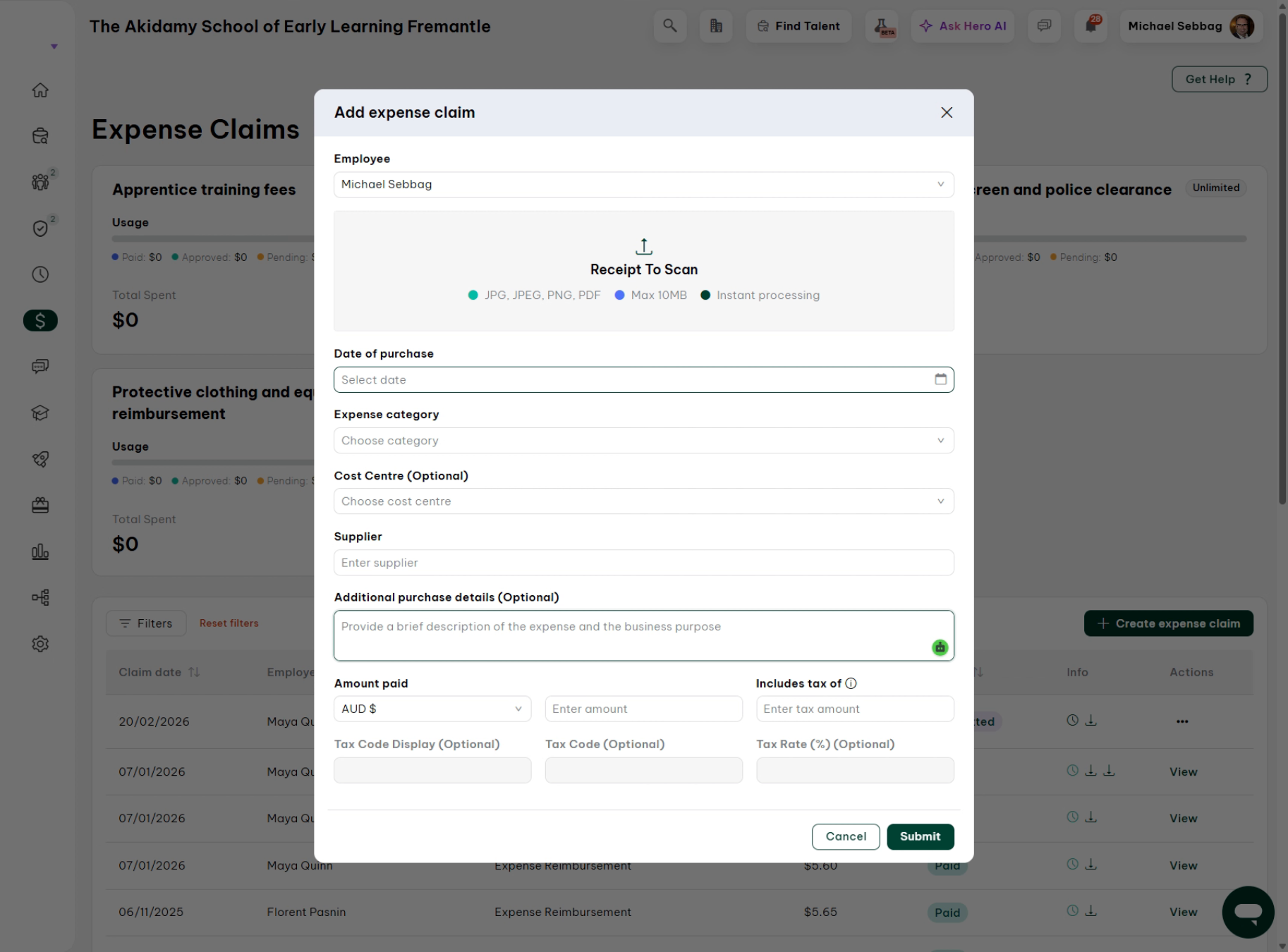This screenshot has height=952, width=1288.
Task: Click the Cancel button
Action: click(x=846, y=836)
